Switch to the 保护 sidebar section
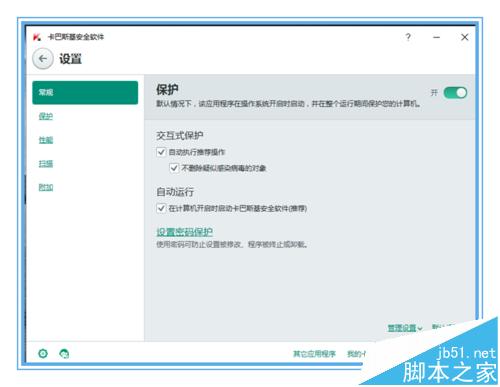500x387 pixels. (x=46, y=116)
